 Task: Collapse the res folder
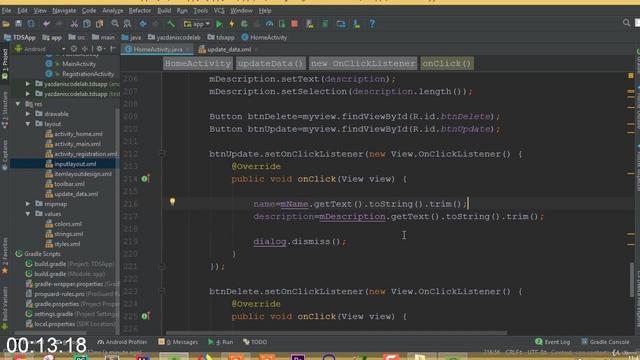point(18,104)
